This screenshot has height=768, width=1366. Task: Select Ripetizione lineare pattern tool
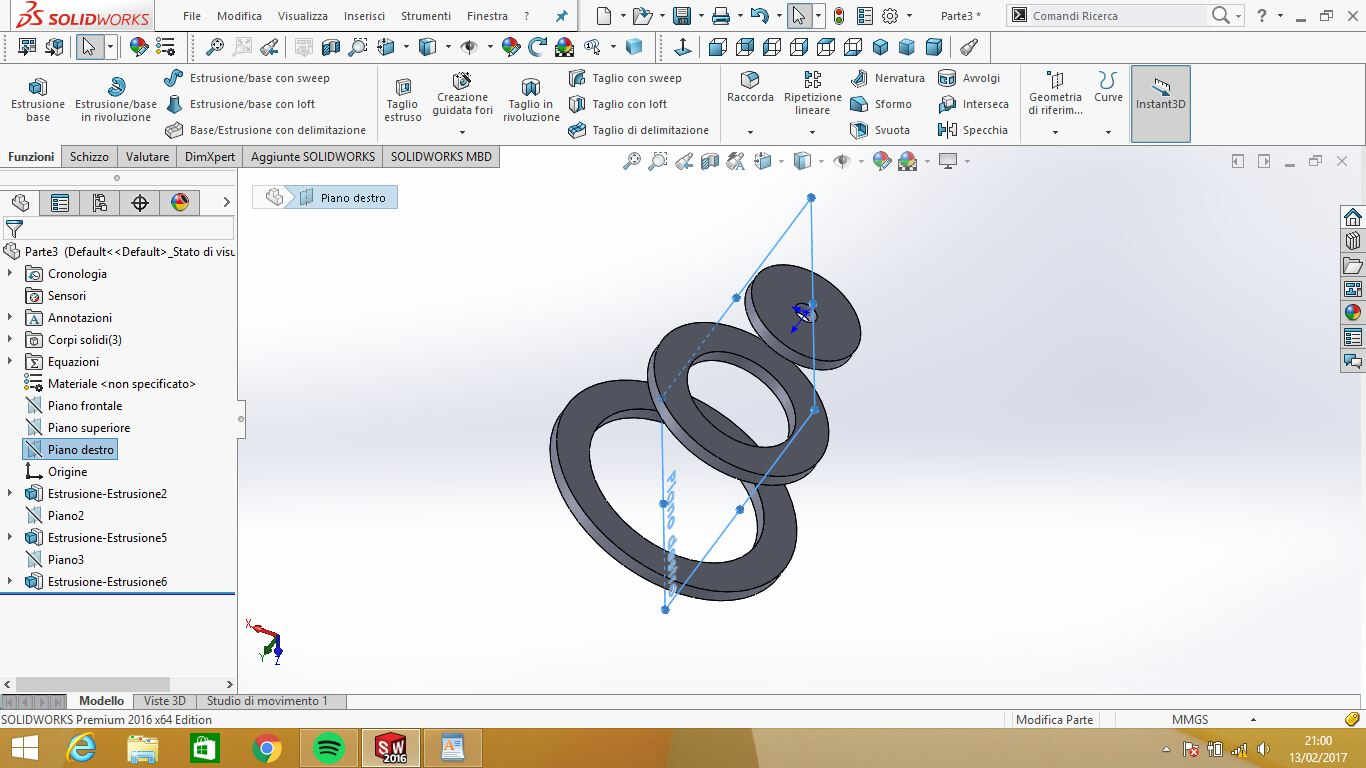812,92
